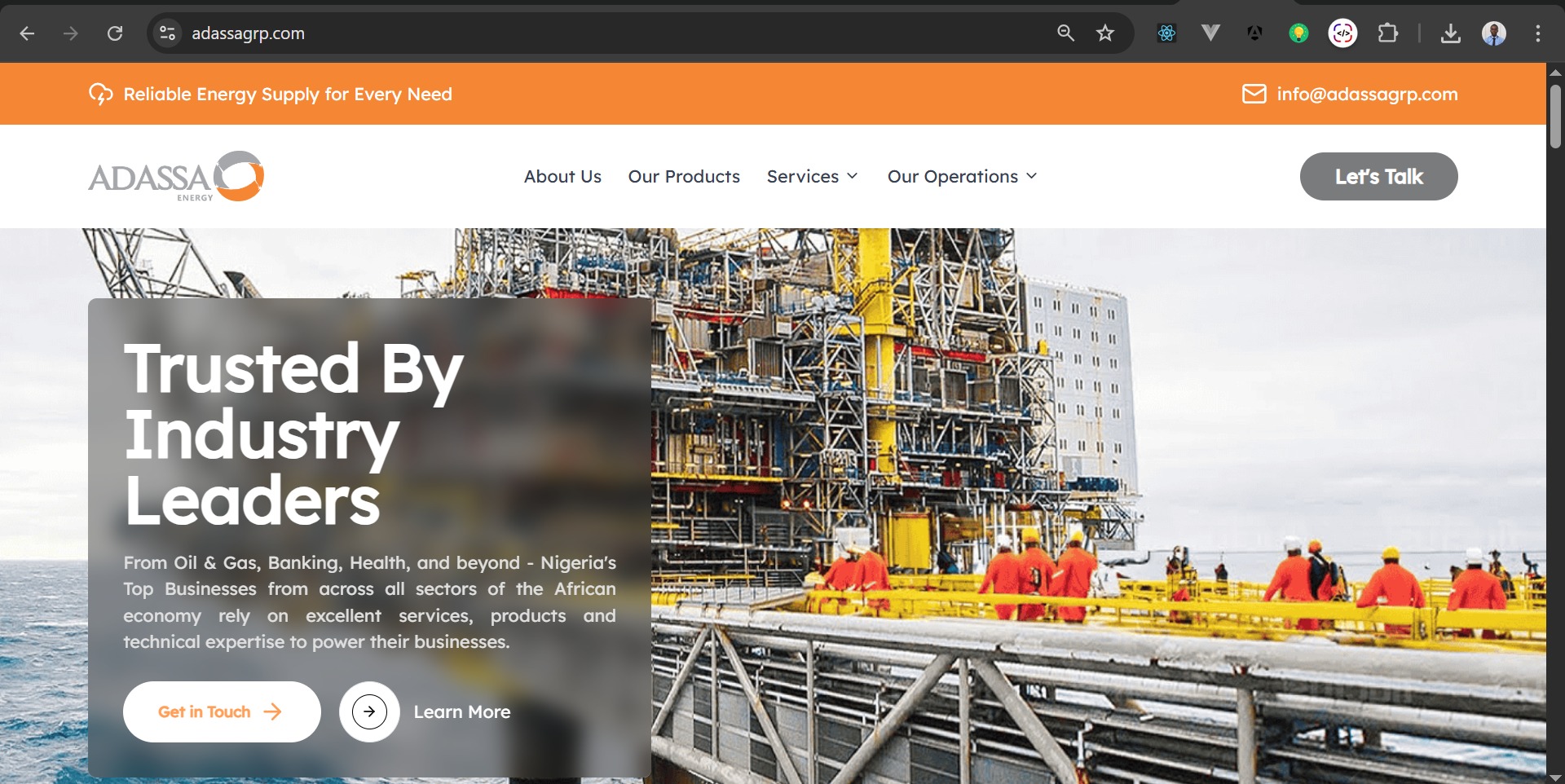Expand the Services dropdown menu
This screenshot has height=784, width=1565.
point(813,176)
